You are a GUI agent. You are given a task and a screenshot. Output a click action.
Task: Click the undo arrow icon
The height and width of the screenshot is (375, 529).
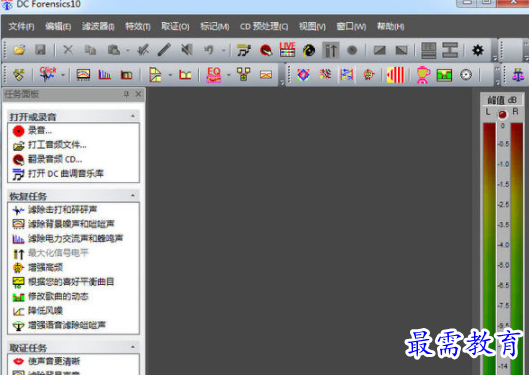click(x=208, y=50)
